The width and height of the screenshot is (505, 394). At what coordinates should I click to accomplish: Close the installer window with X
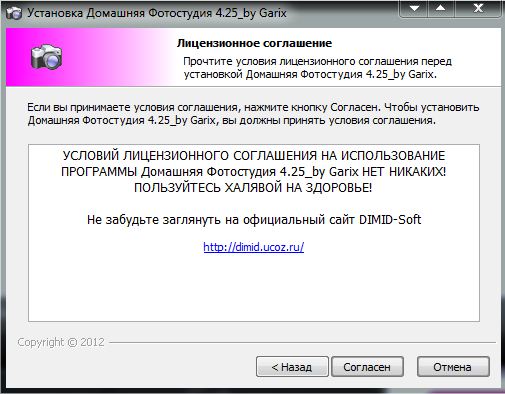(478, 8)
